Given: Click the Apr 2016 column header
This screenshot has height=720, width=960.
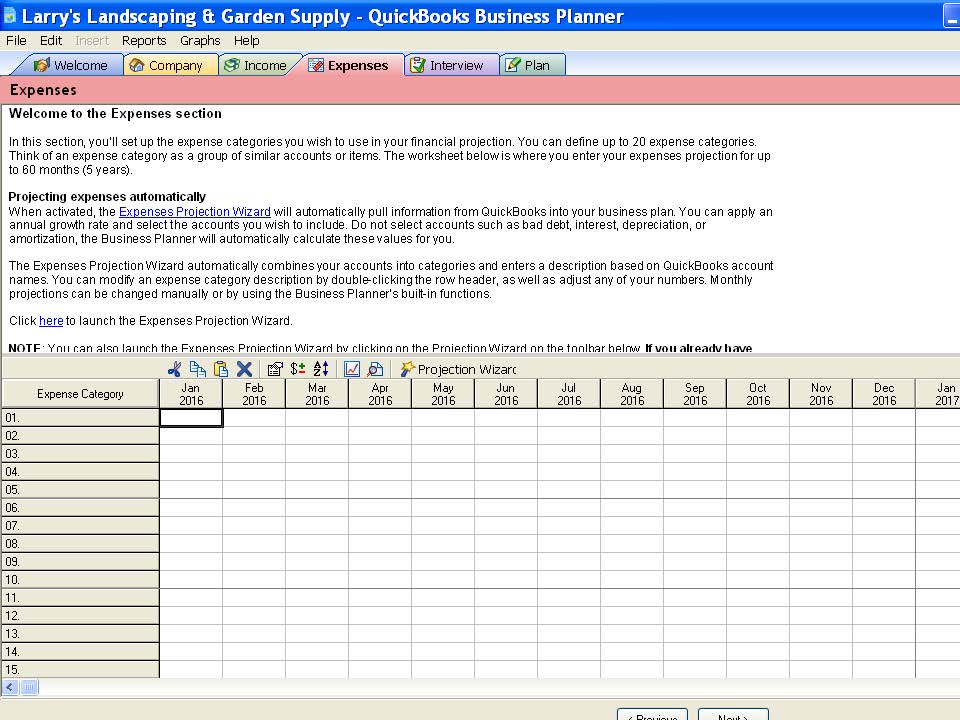Looking at the screenshot, I should [380, 394].
